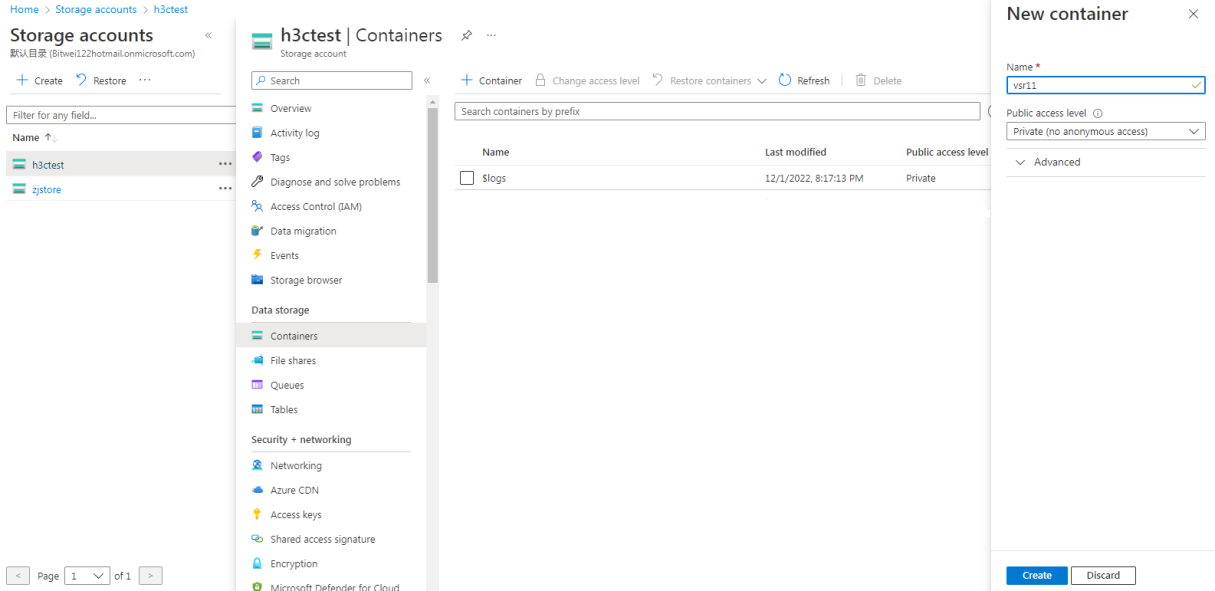Viewport: 1215px width, 591px height.
Task: Open the ellipsis menu beside the pin icon
Action: click(x=491, y=35)
